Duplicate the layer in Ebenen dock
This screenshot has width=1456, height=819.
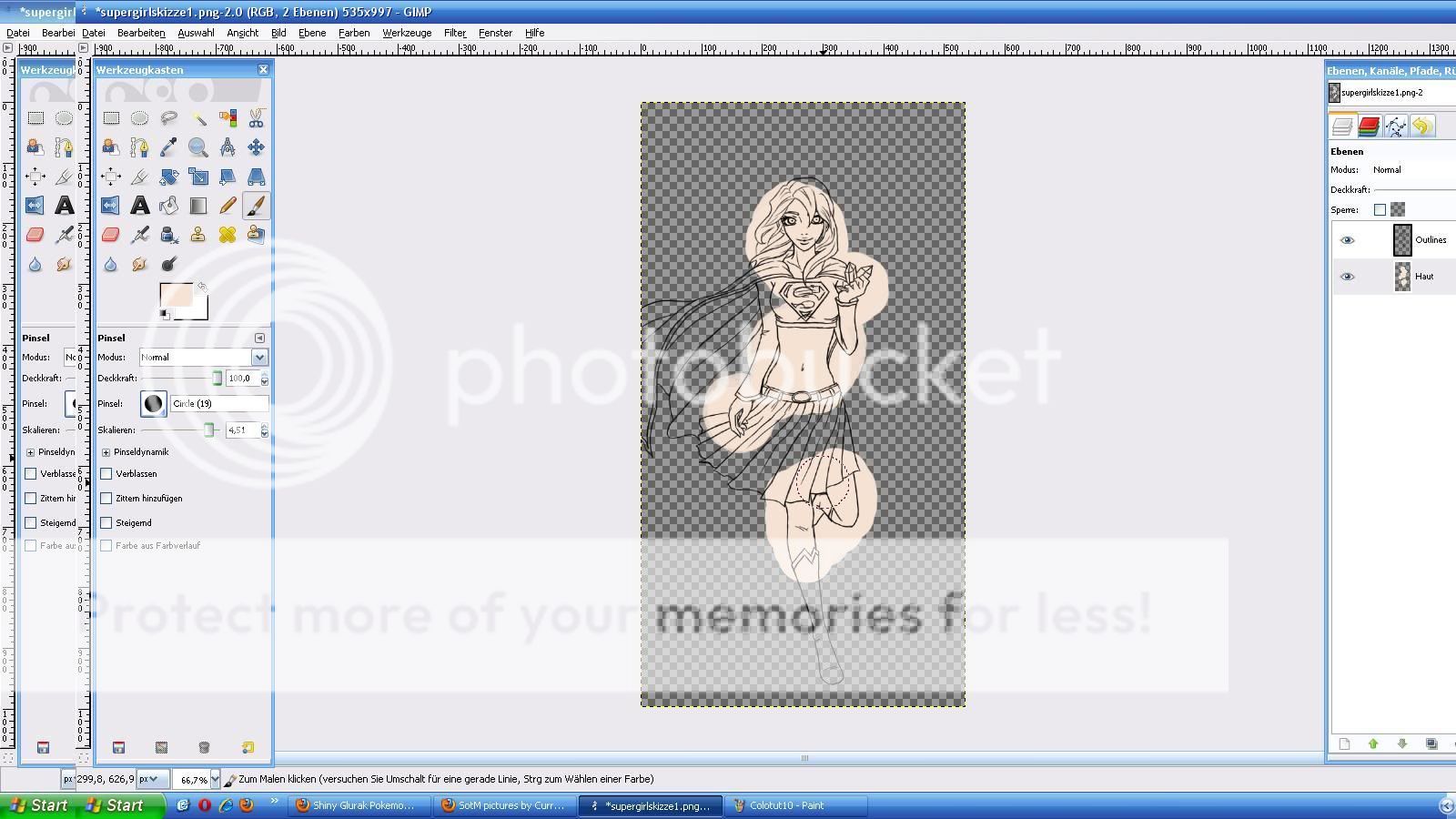(1431, 743)
